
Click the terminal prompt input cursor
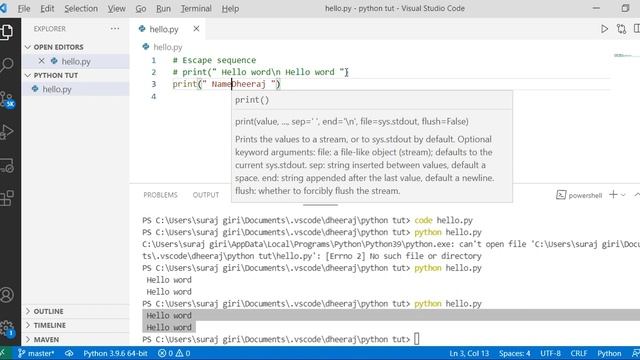416,339
